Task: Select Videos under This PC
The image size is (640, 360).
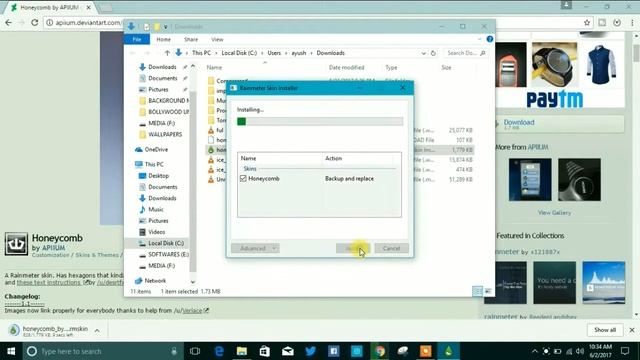Action: tap(156, 232)
